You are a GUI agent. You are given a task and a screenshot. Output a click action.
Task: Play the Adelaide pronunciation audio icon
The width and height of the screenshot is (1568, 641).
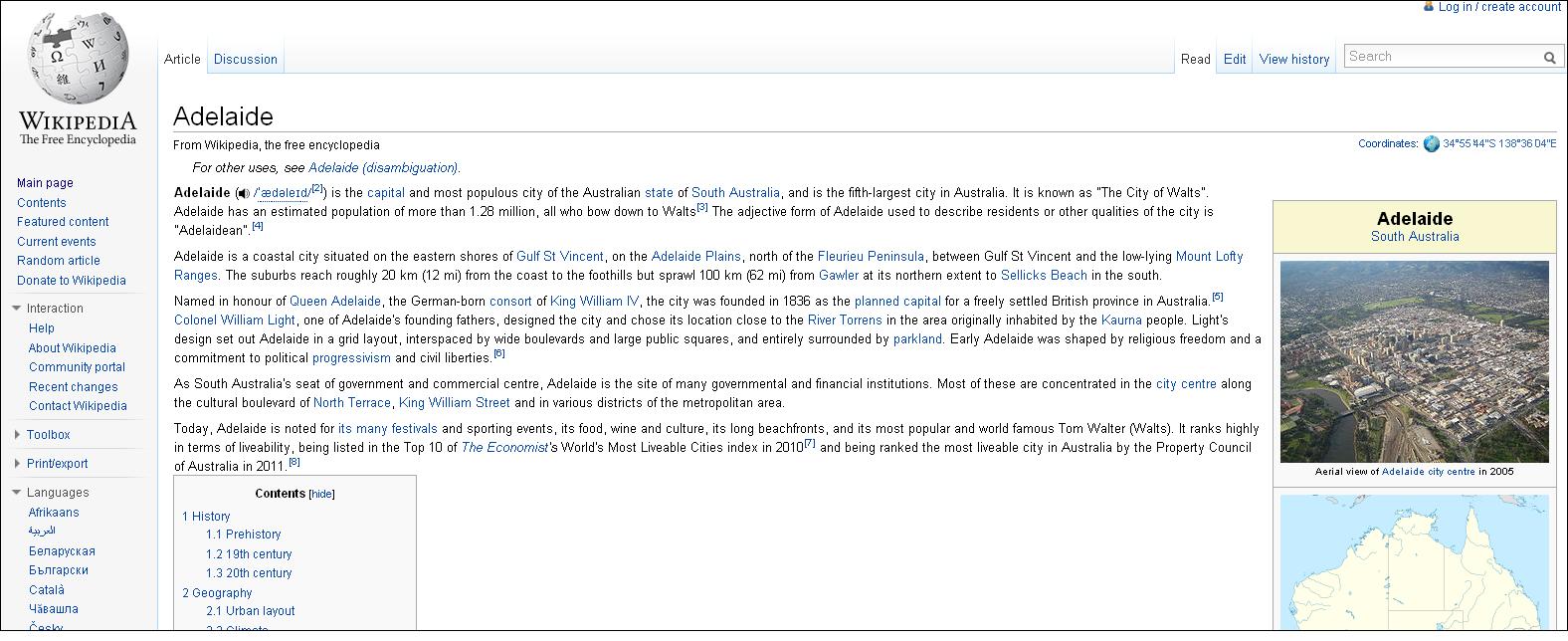point(243,193)
